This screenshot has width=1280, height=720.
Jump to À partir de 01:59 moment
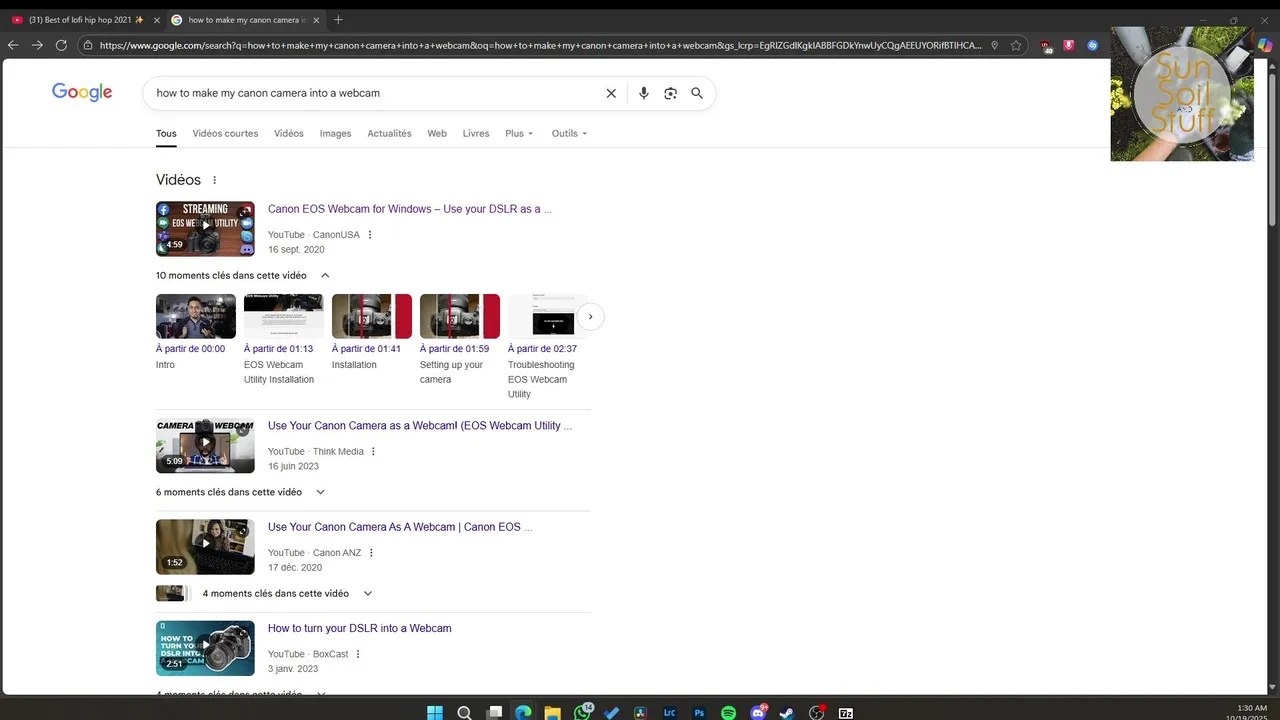click(454, 349)
